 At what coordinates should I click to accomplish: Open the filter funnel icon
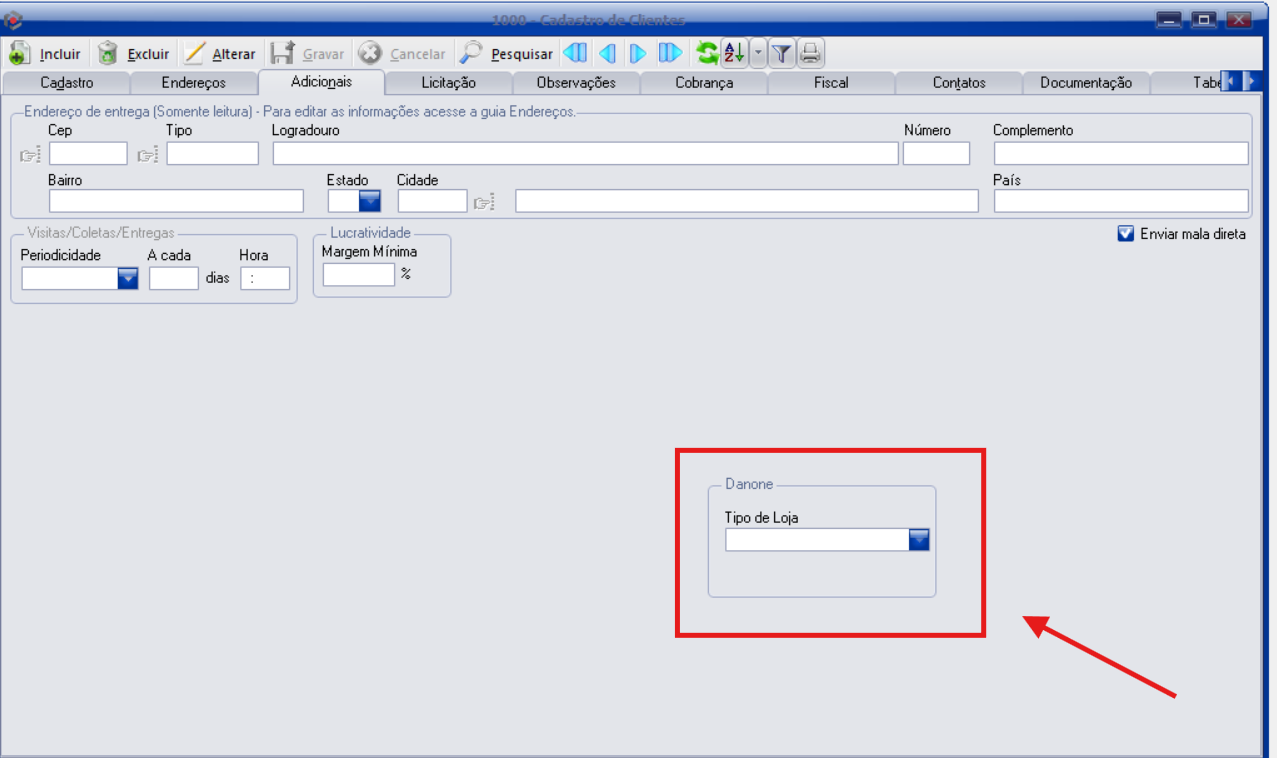pos(781,53)
